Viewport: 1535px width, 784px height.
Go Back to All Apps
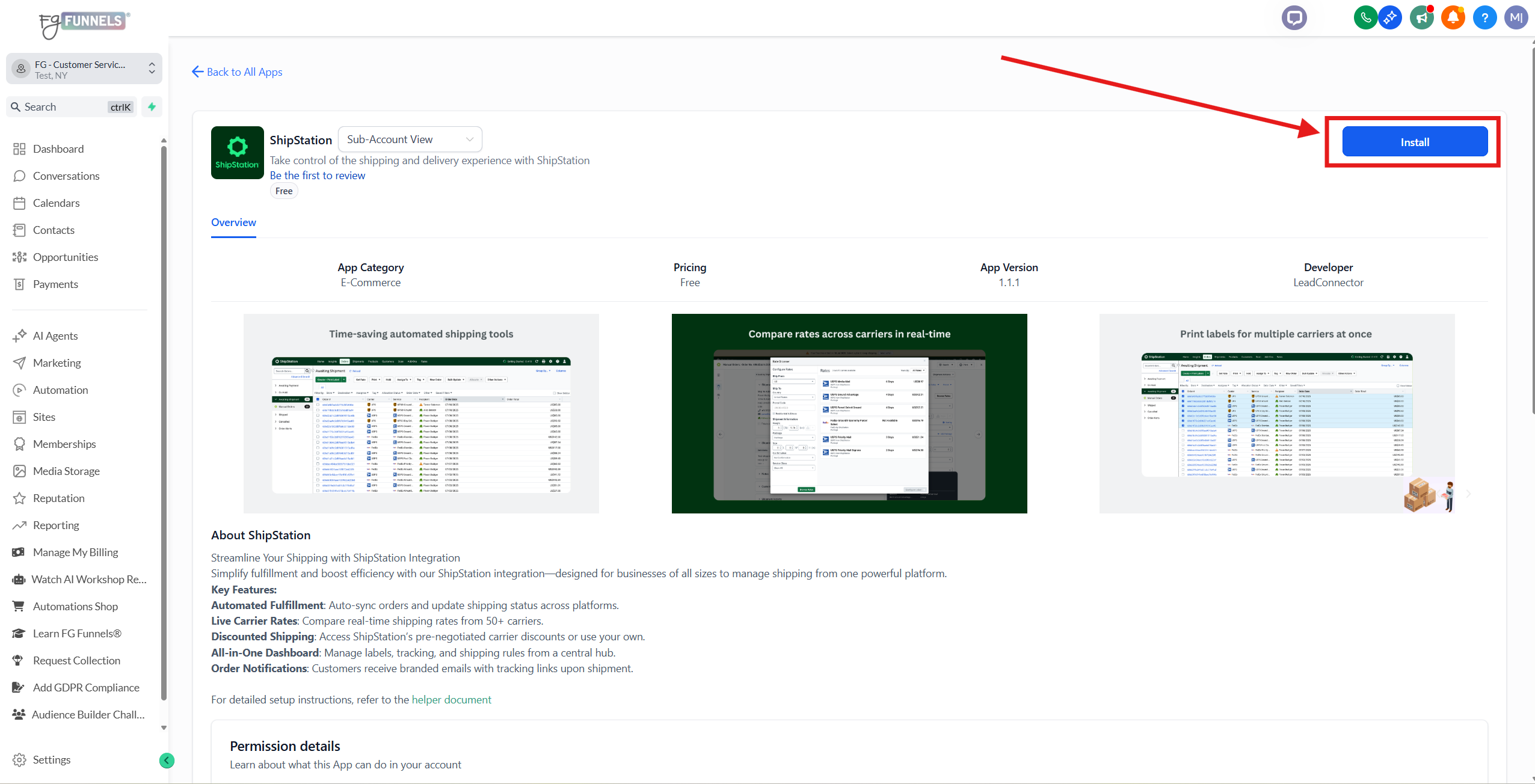tap(237, 72)
